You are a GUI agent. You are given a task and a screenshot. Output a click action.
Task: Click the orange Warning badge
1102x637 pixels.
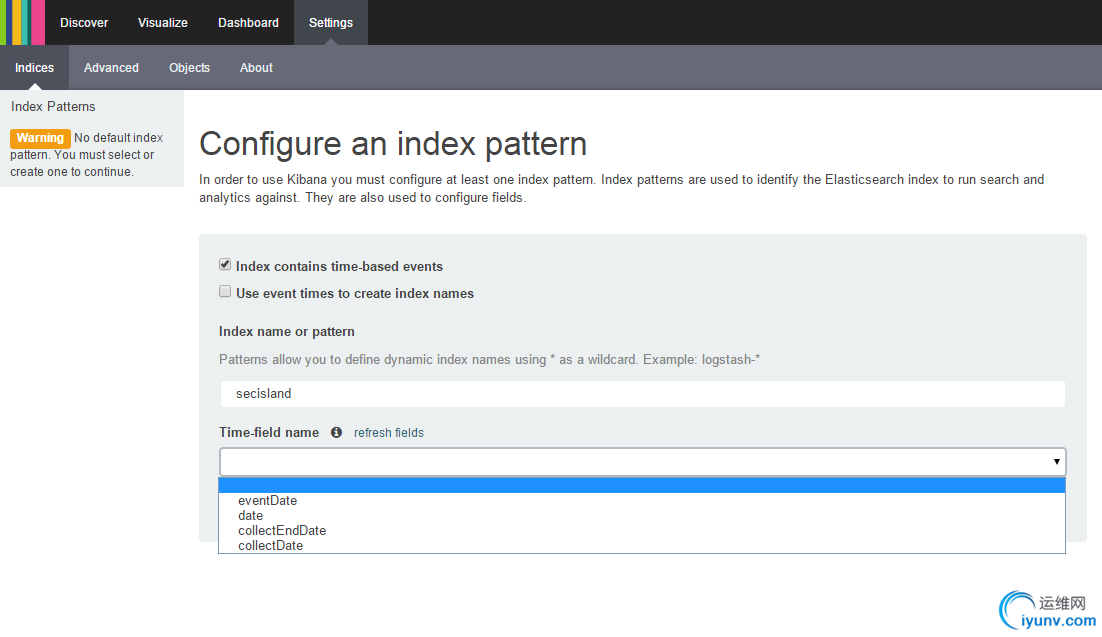click(40, 138)
